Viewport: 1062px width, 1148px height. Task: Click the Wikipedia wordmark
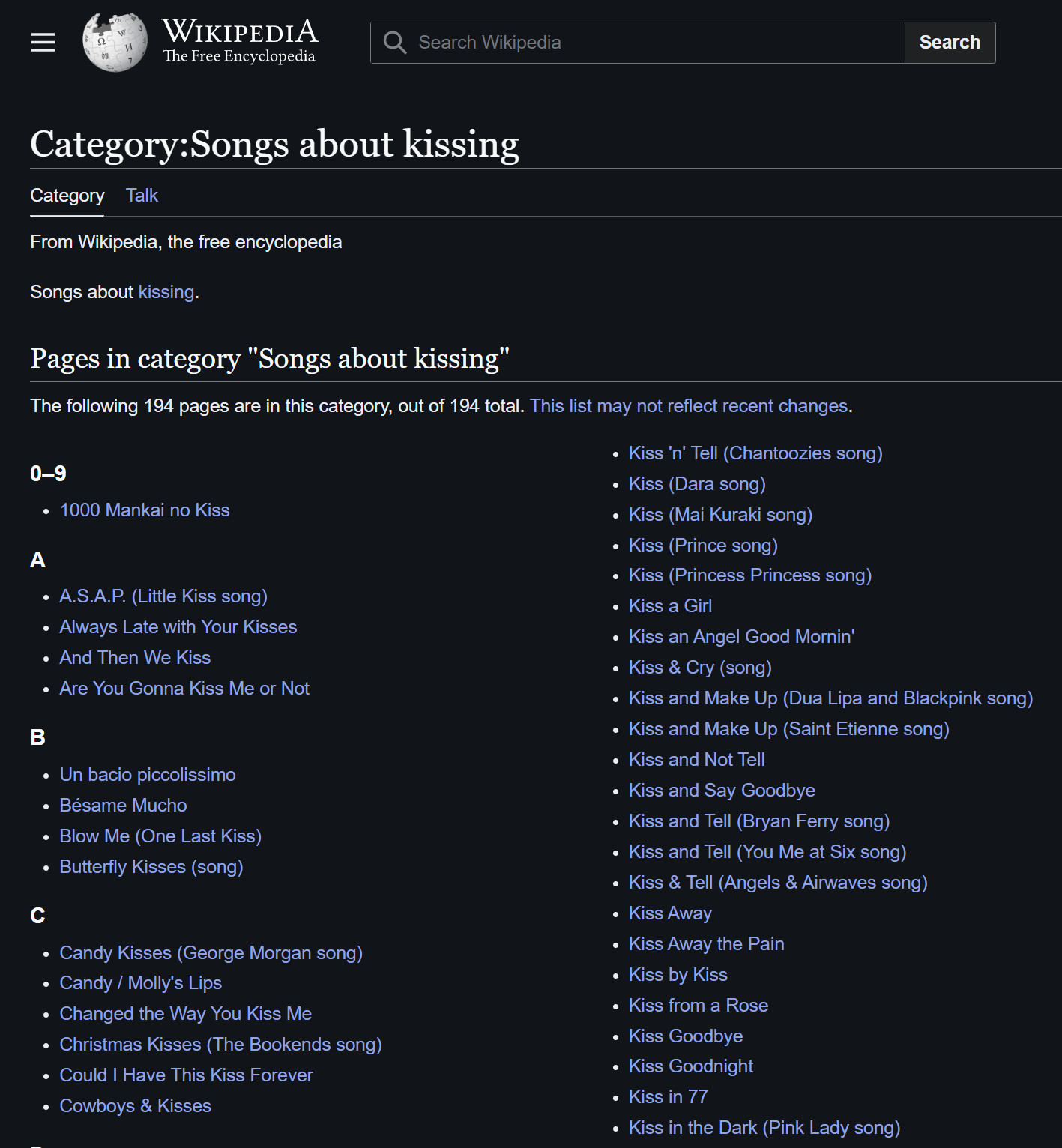[240, 41]
